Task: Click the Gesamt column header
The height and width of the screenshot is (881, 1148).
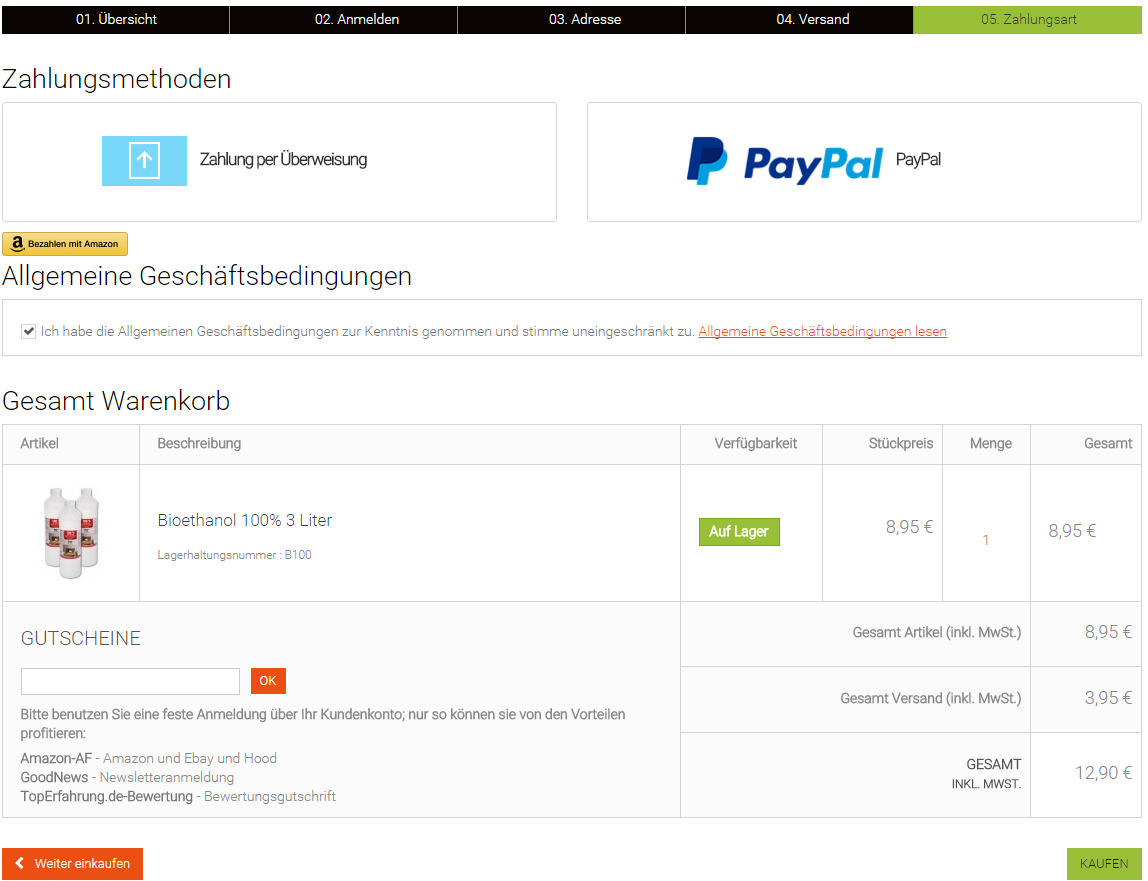Action: click(1108, 443)
